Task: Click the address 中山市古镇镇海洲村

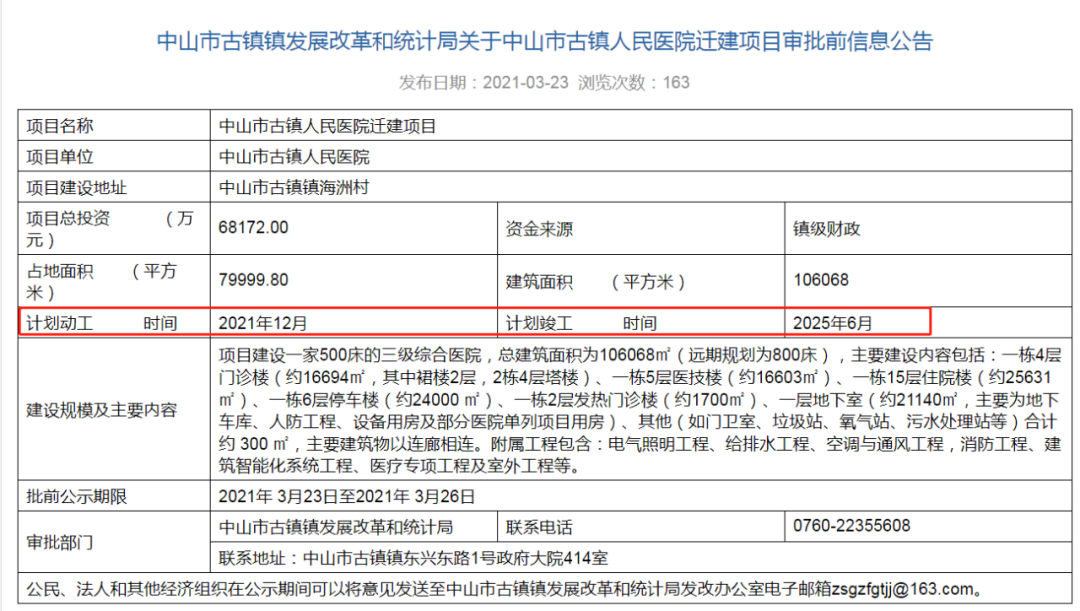Action: point(294,187)
